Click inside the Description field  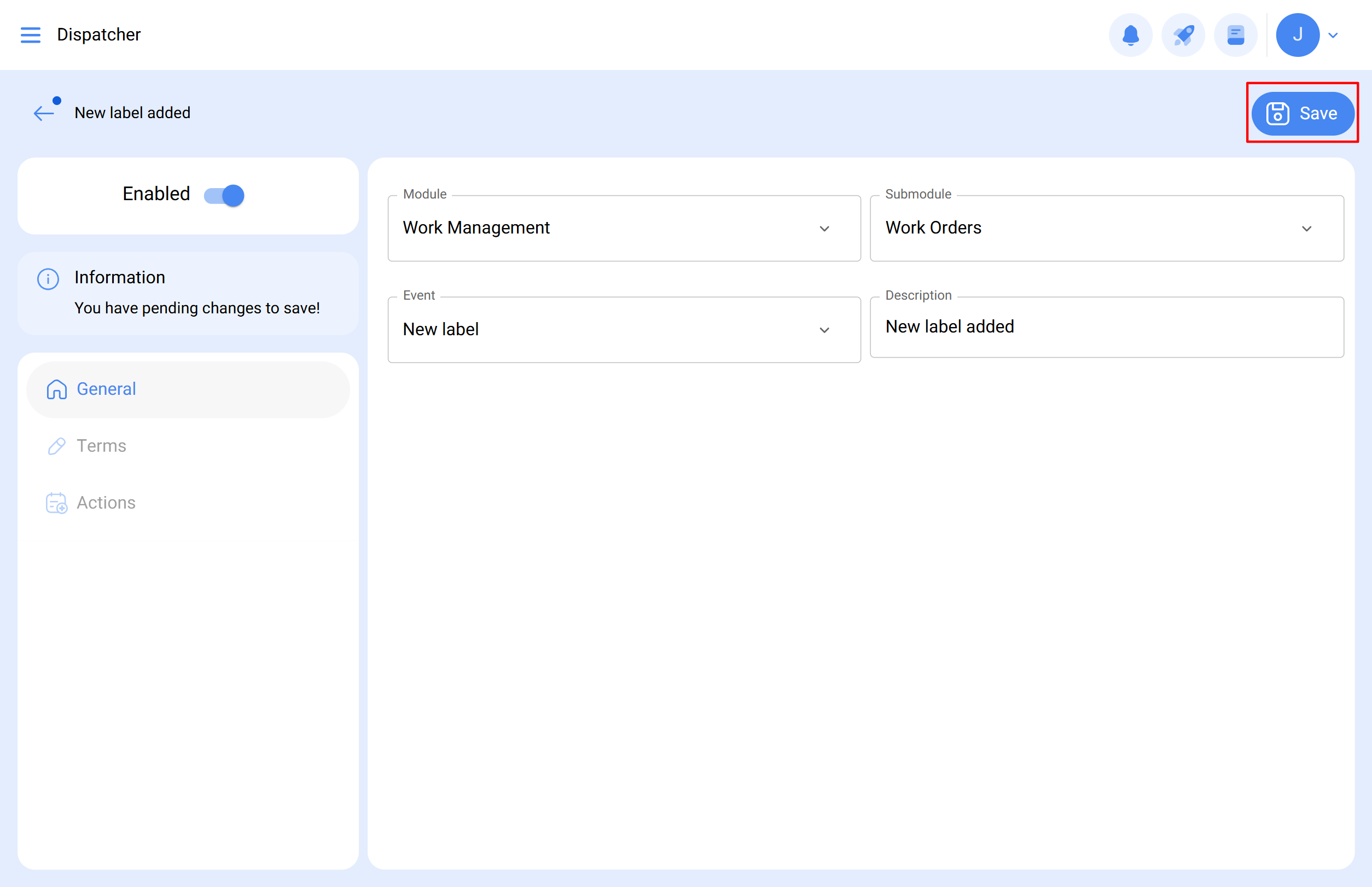[1106, 326]
